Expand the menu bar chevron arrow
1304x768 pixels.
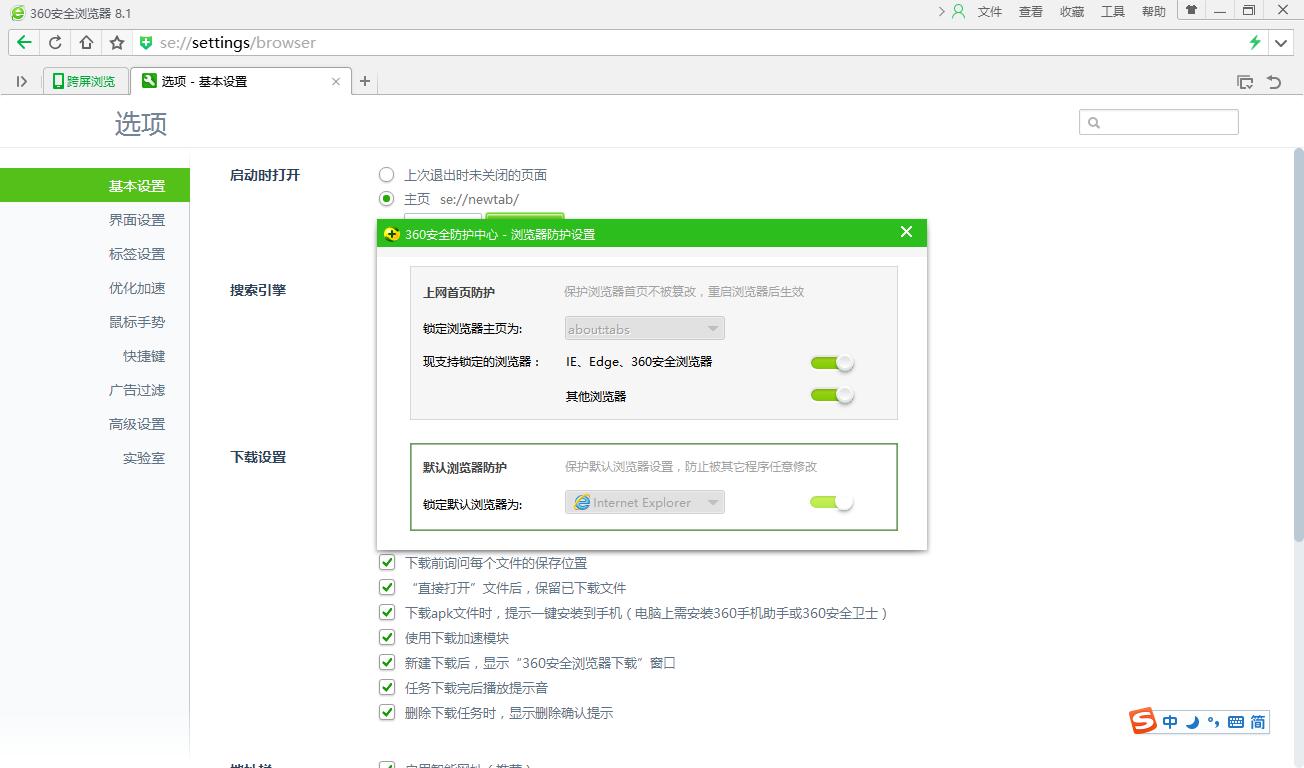coord(941,12)
